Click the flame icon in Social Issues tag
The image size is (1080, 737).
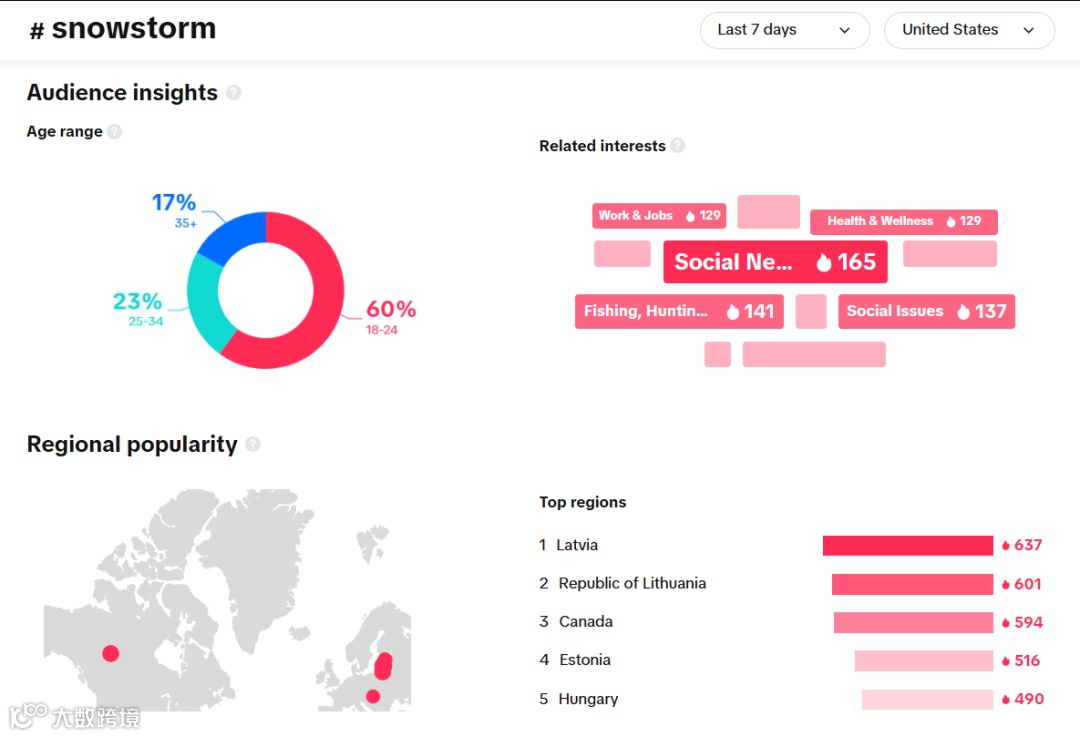pos(963,312)
